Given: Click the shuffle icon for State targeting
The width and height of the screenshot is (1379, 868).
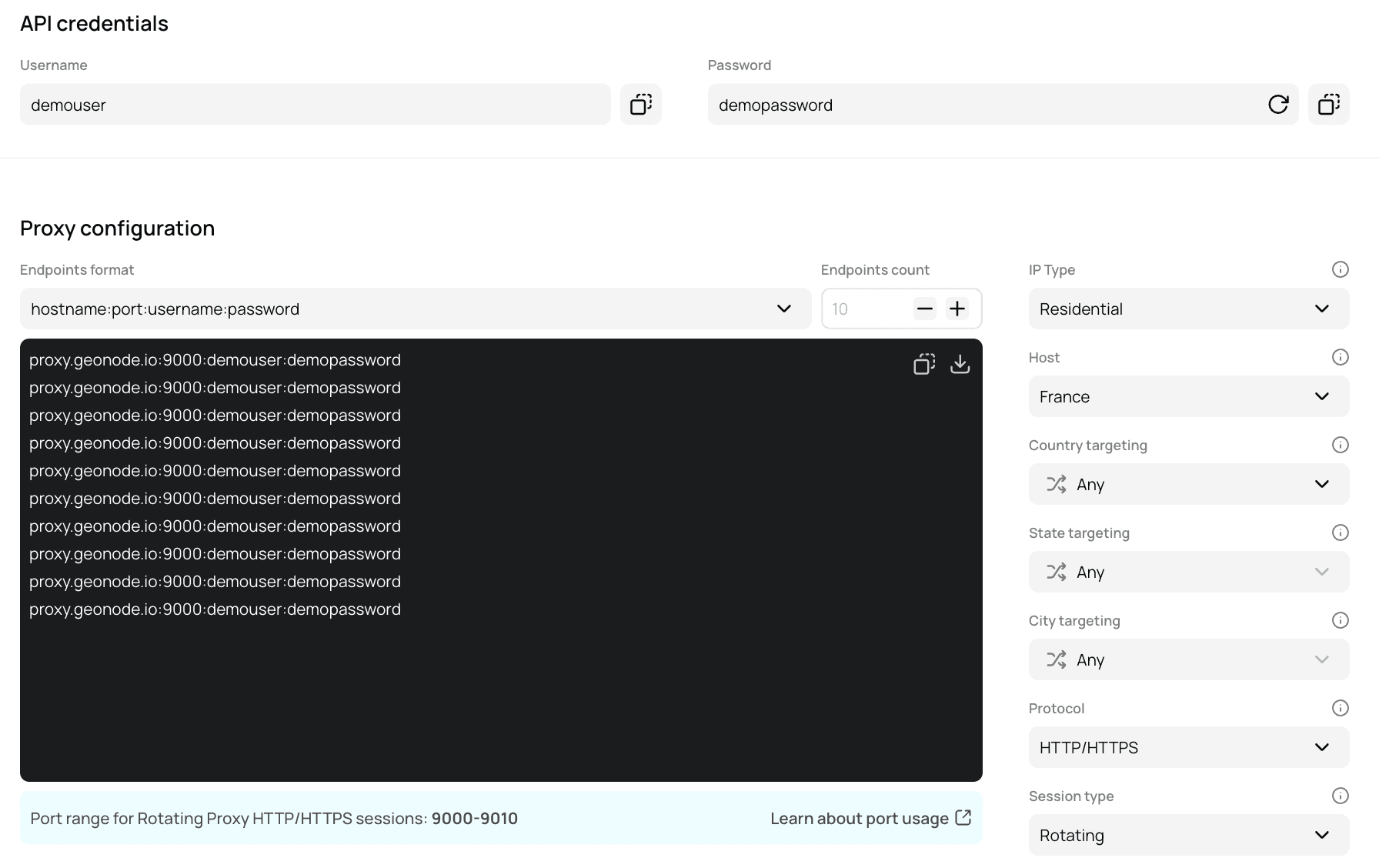Looking at the screenshot, I should (x=1055, y=572).
